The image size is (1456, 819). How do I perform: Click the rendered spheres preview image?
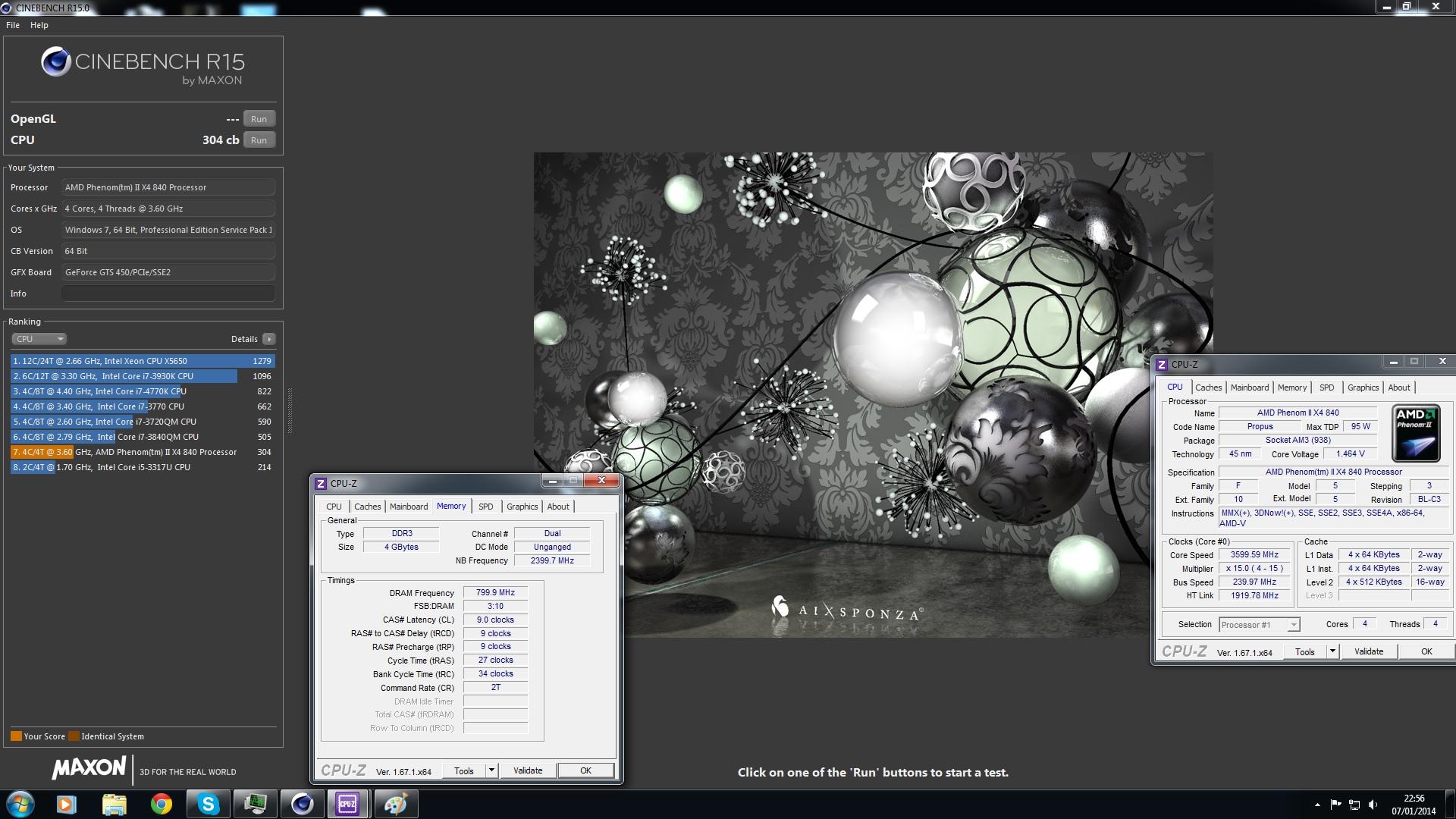[873, 394]
